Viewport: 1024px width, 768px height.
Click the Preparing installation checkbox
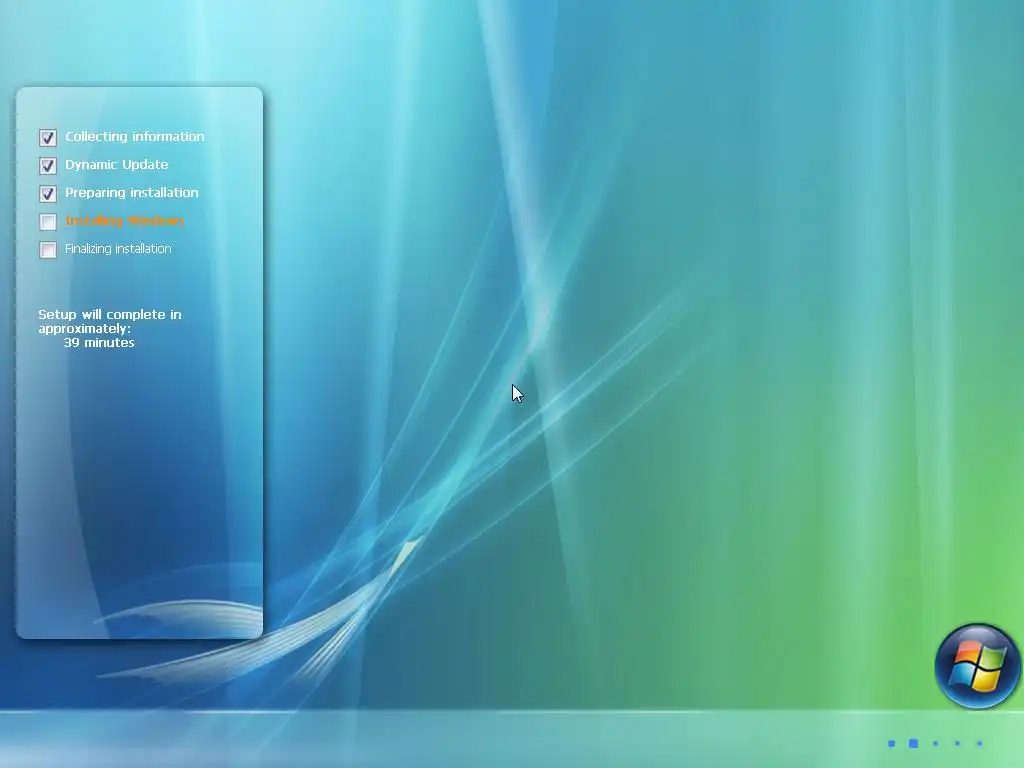click(48, 193)
